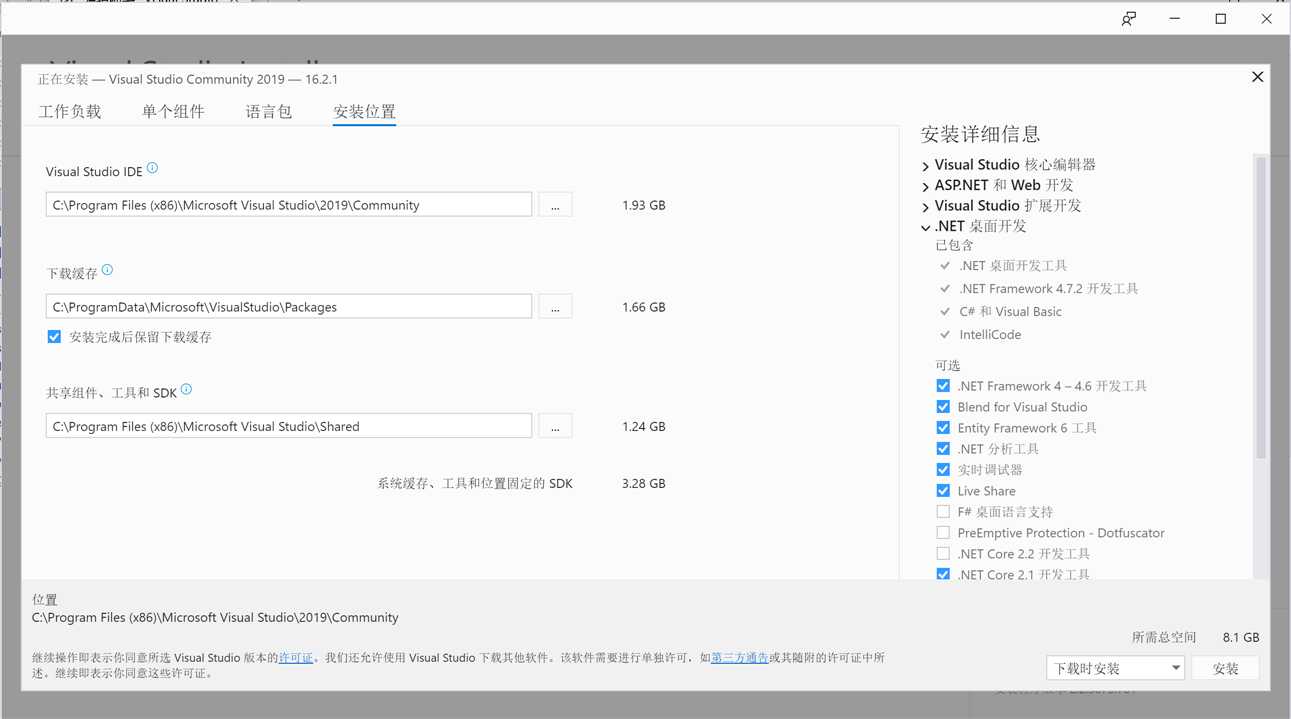Browse for 下载缓存 folder path
The height and width of the screenshot is (719, 1291).
point(555,307)
